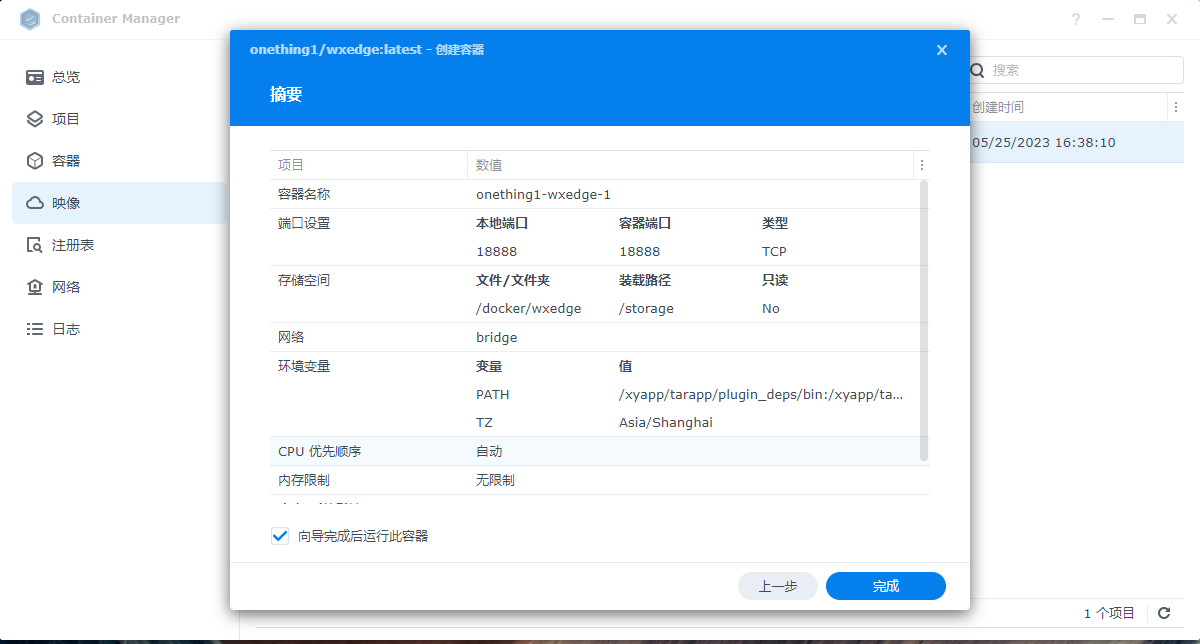Image resolution: width=1200 pixels, height=644 pixels.
Task: Close the 创建容器 dialog with X
Action: point(942,50)
